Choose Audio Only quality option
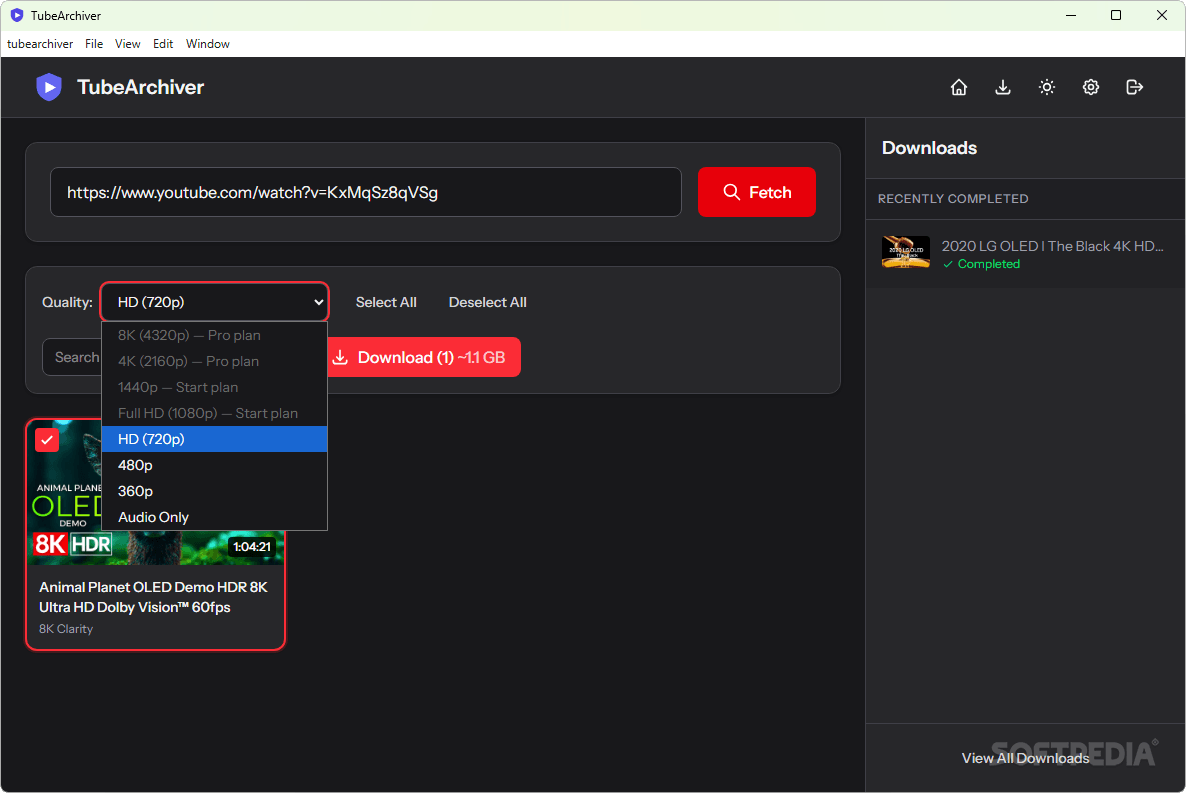The width and height of the screenshot is (1186, 793). pyautogui.click(x=214, y=517)
